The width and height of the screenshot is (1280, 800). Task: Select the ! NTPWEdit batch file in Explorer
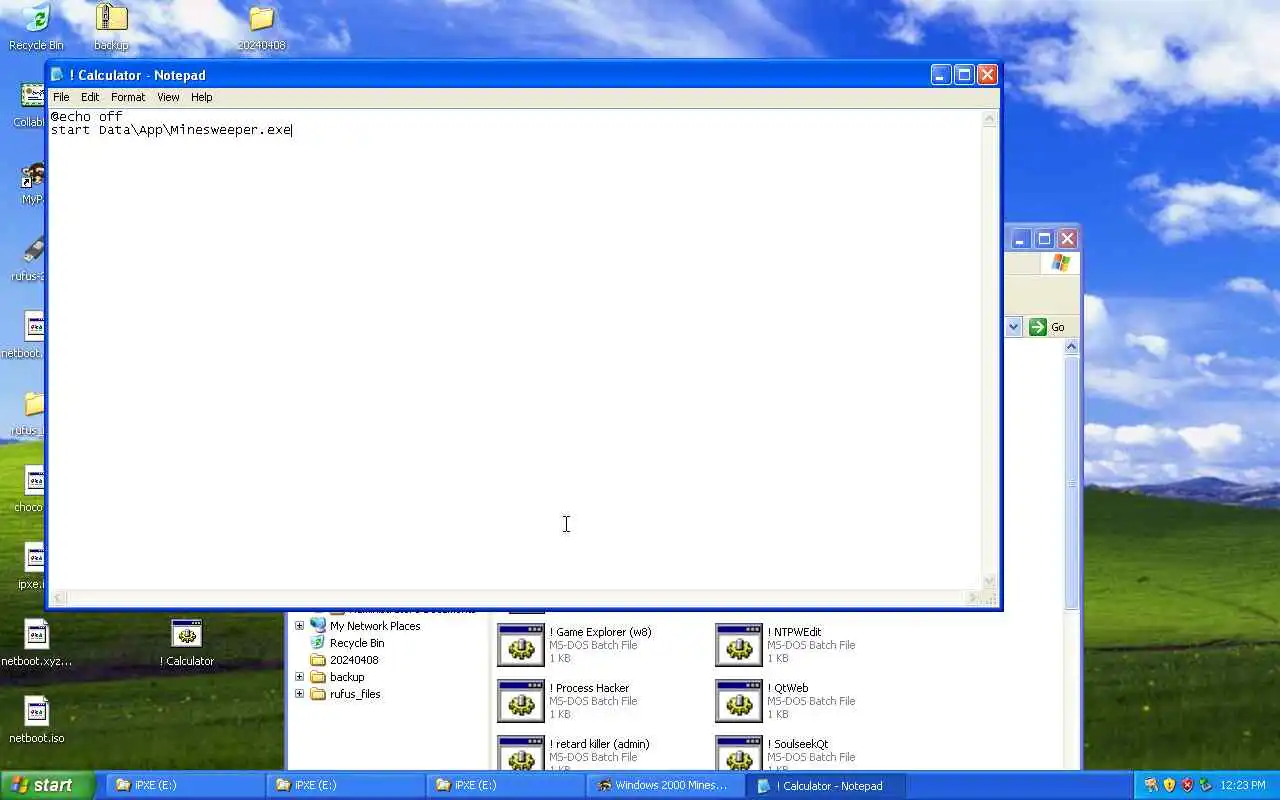point(786,645)
